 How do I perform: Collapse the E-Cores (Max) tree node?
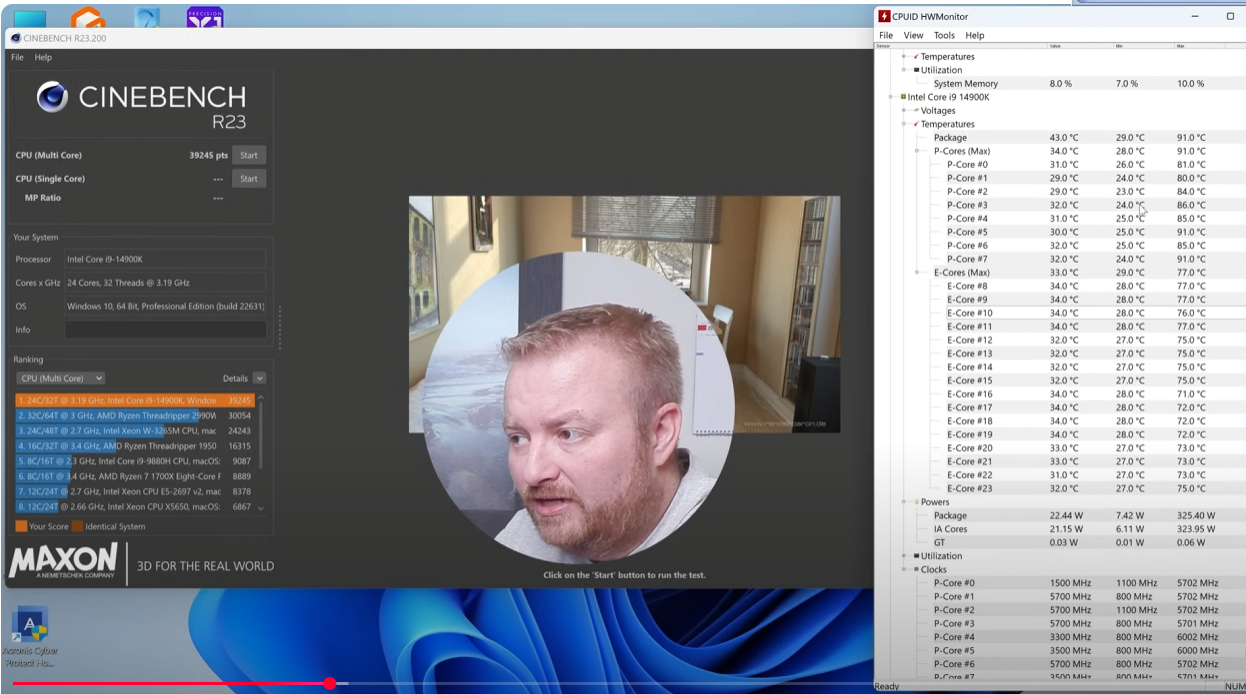click(917, 273)
